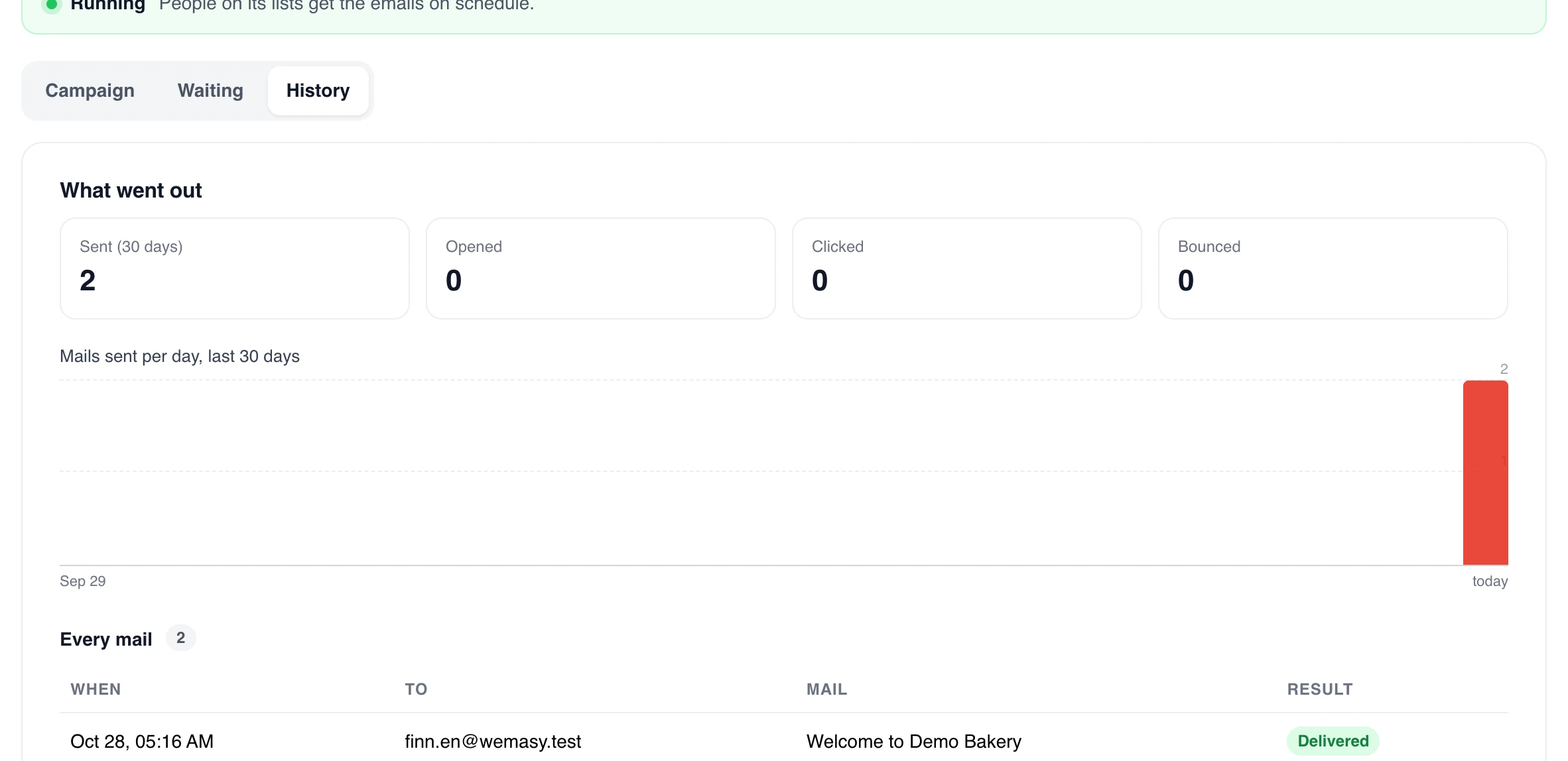1568x761 pixels.
Task: Select the History tab
Action: (x=318, y=91)
